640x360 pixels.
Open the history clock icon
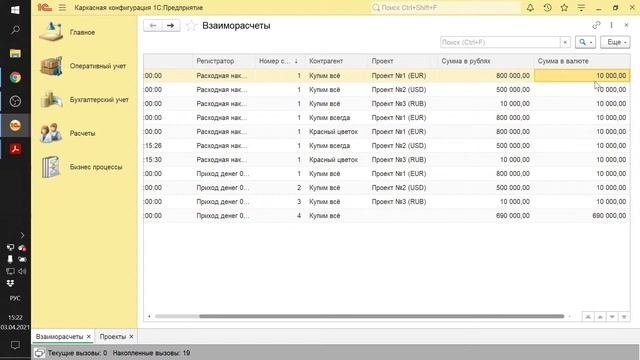[547, 7]
